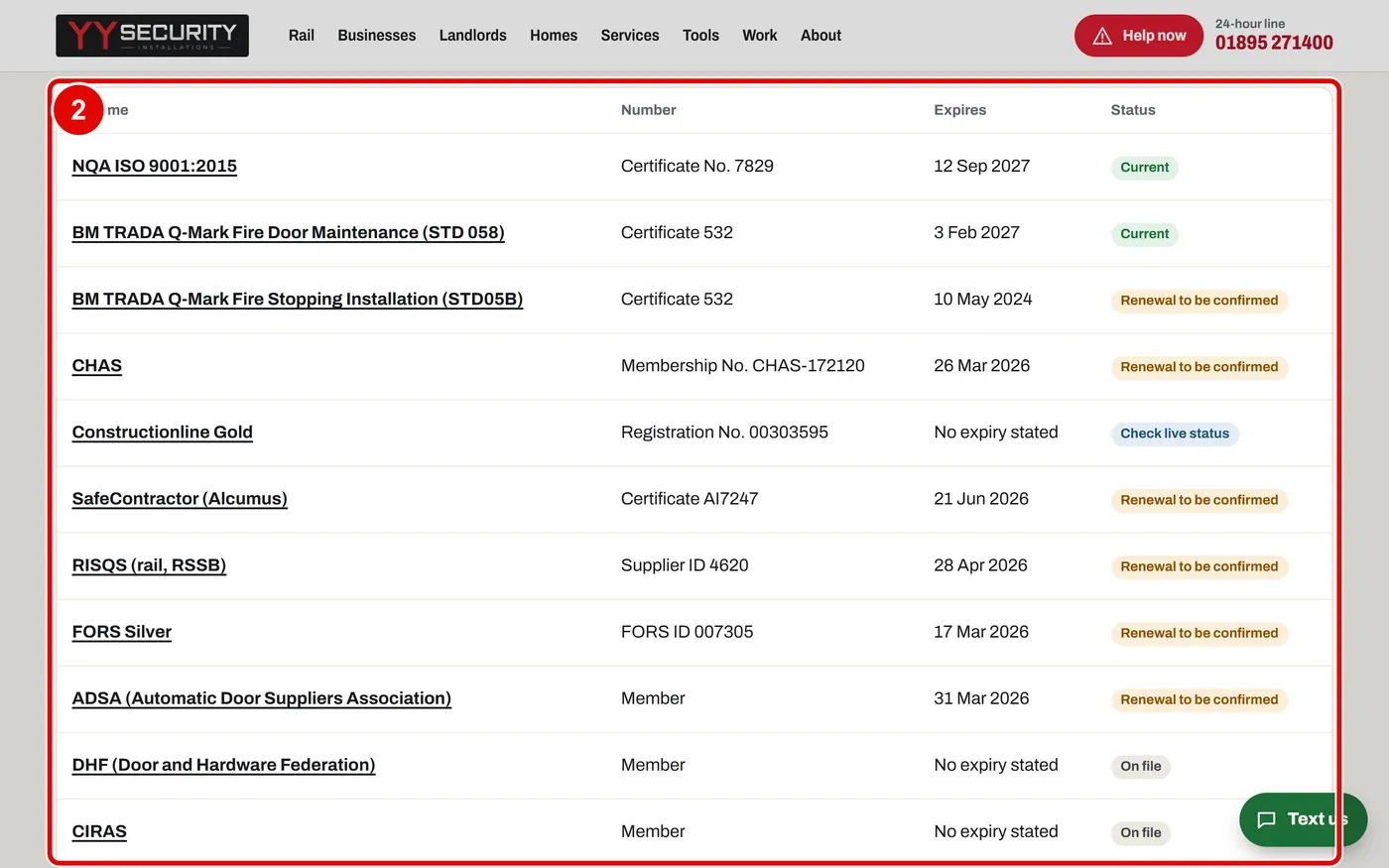1389x868 pixels.
Task: Click the 28 Apr 2026 expiry date
Action: 980,565
